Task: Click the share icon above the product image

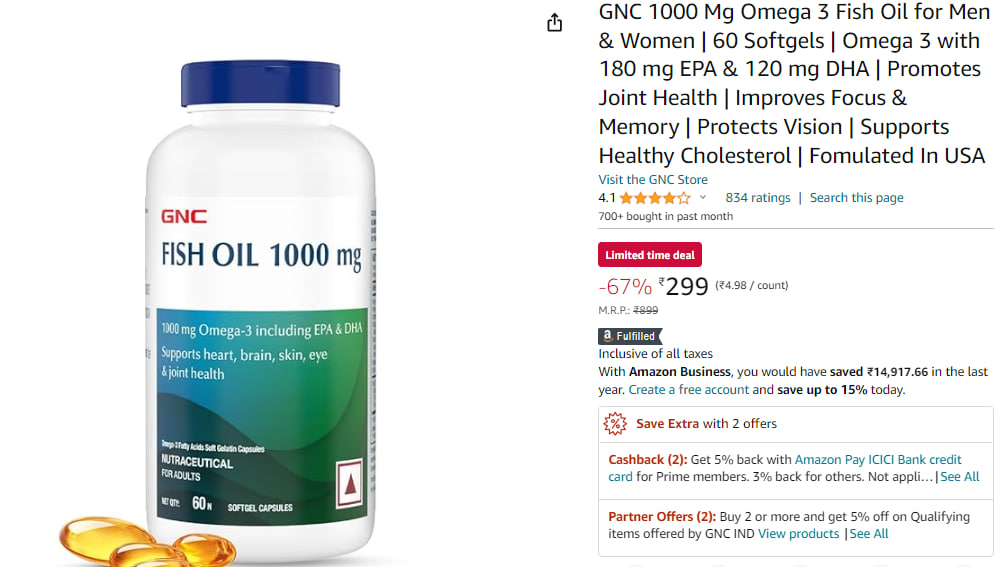Action: (554, 22)
